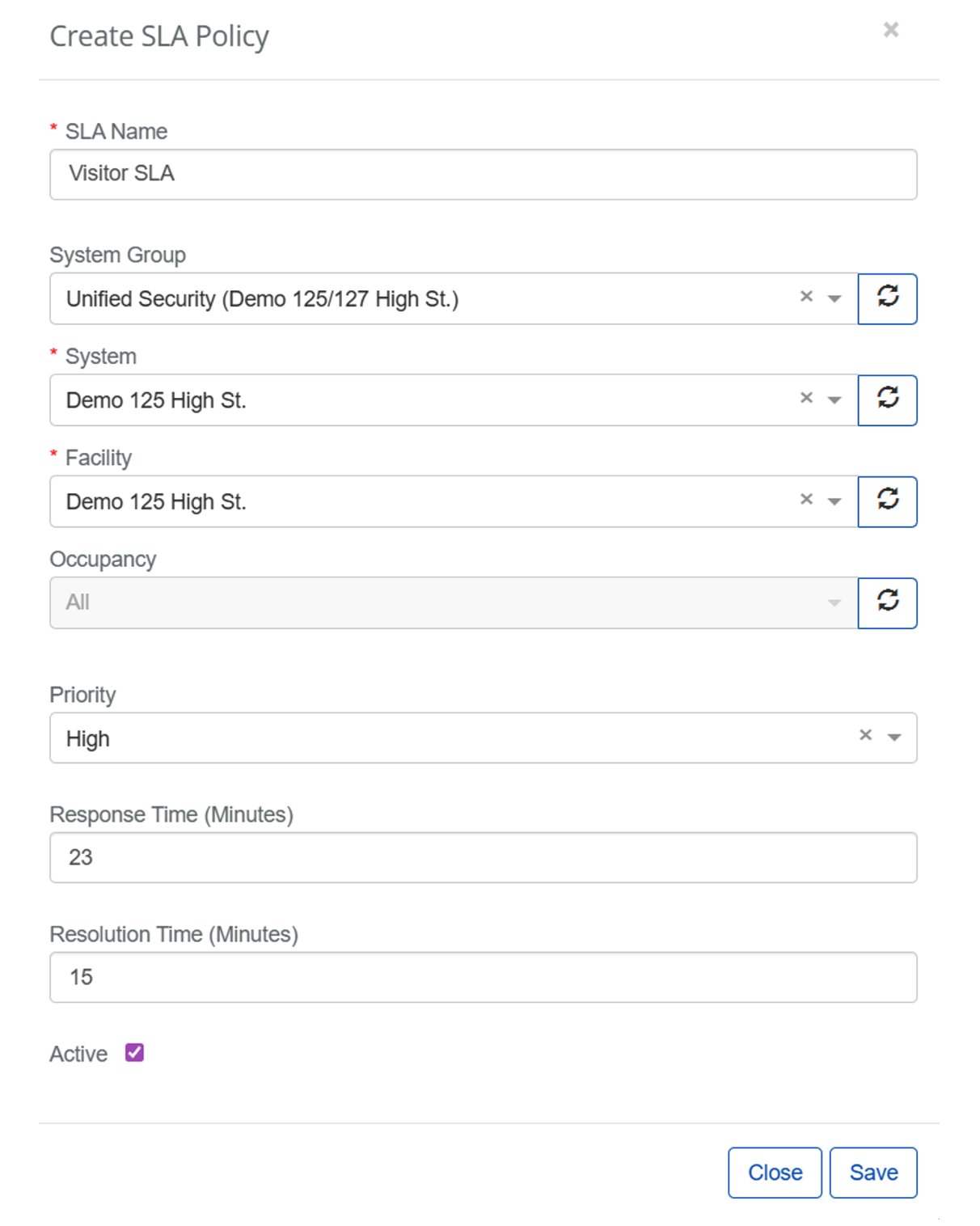Refresh the System Group list

[887, 298]
